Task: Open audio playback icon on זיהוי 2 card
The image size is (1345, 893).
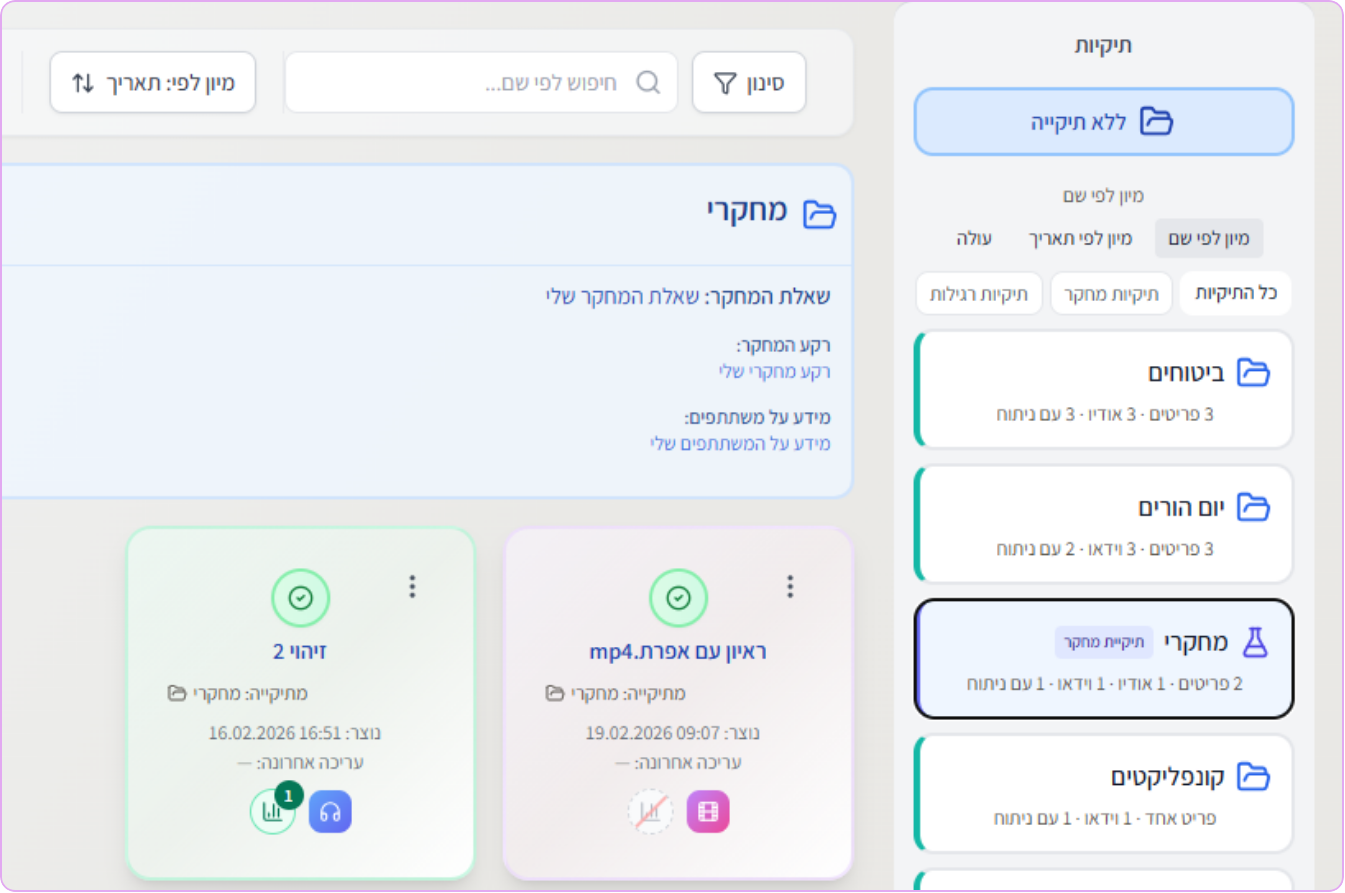Action: [x=332, y=812]
